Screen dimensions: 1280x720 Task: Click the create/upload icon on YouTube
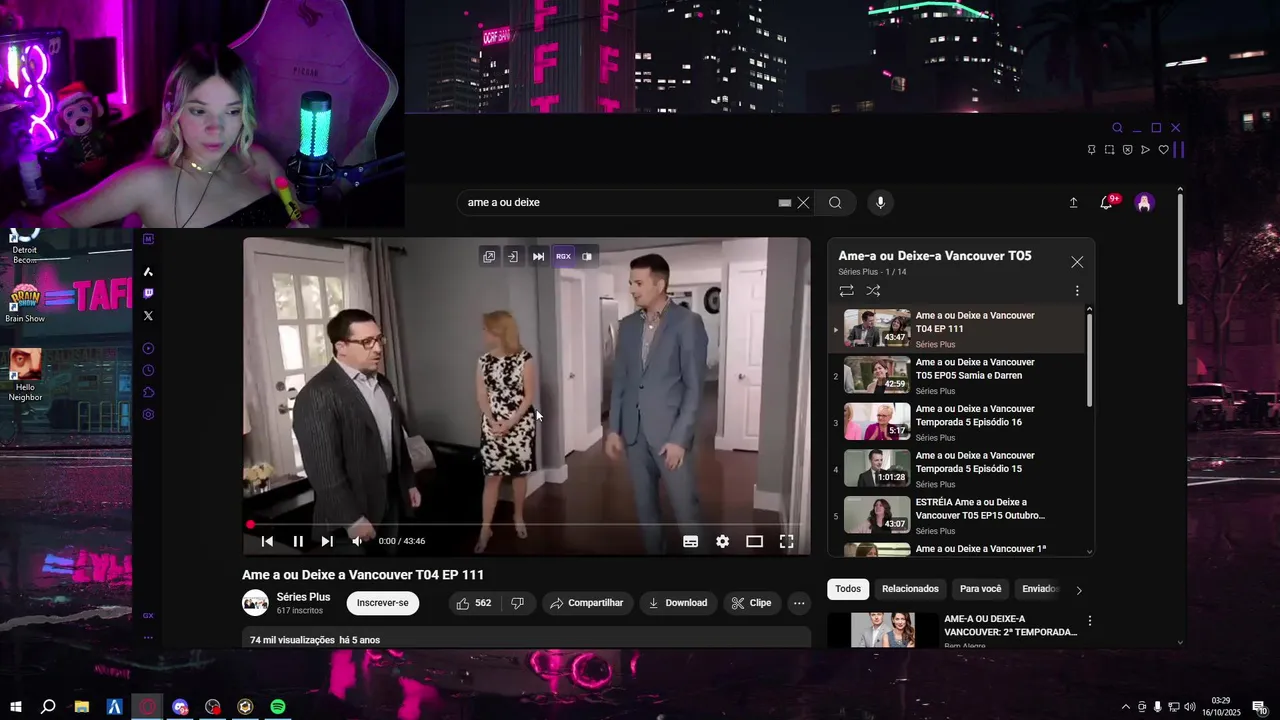(x=1073, y=203)
